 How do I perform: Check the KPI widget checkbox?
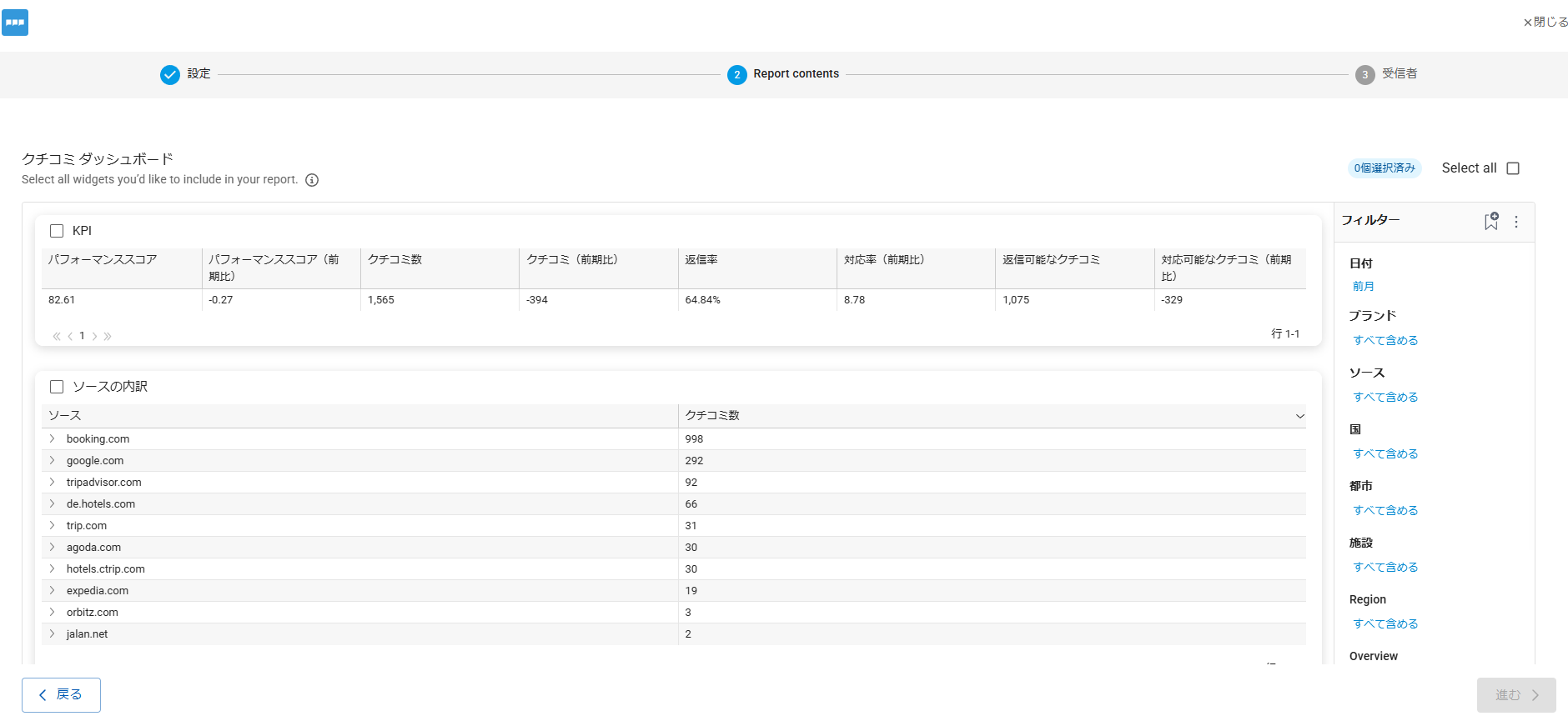click(x=57, y=231)
